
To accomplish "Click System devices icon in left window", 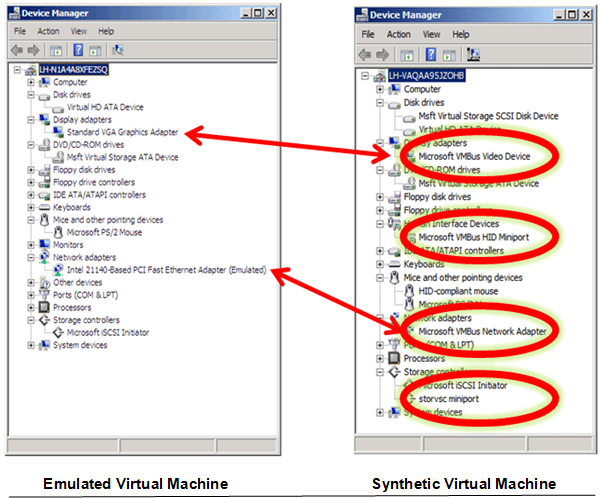I will pos(44,345).
